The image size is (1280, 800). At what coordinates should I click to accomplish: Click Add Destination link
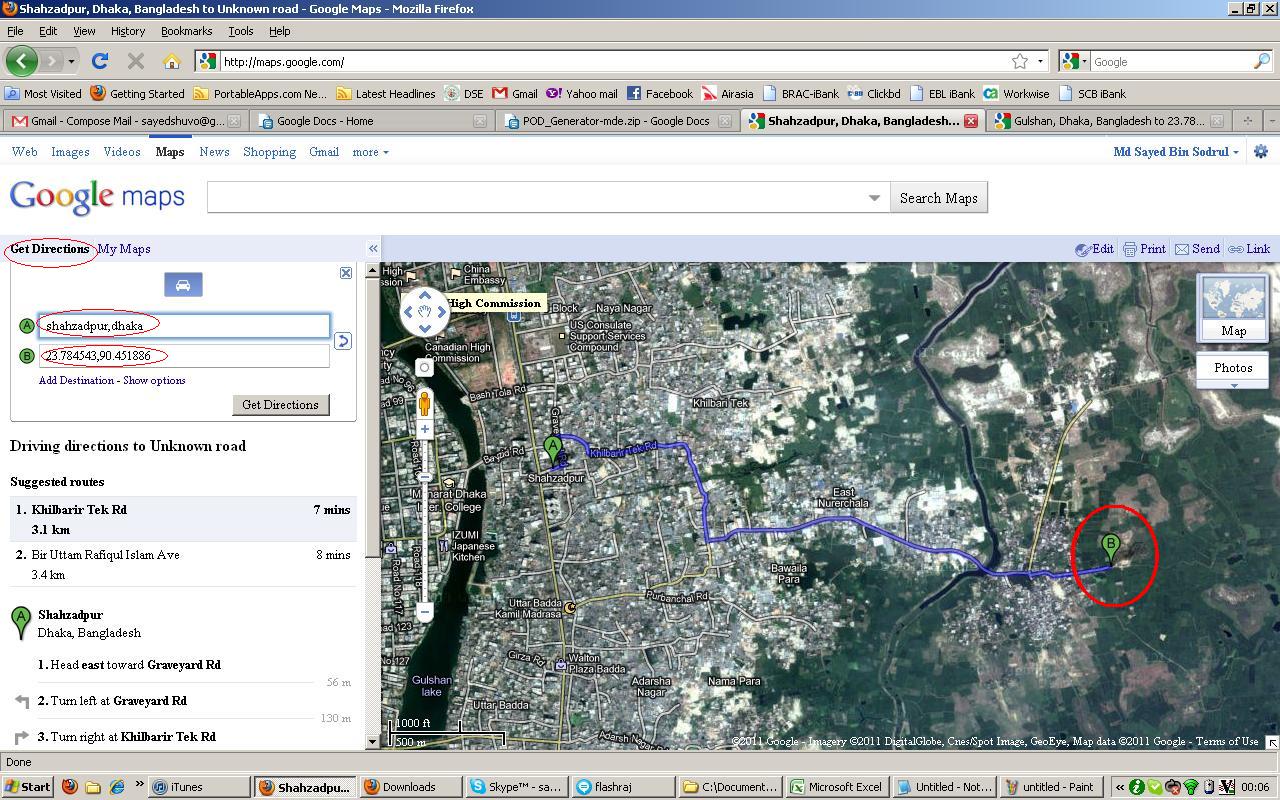76,380
